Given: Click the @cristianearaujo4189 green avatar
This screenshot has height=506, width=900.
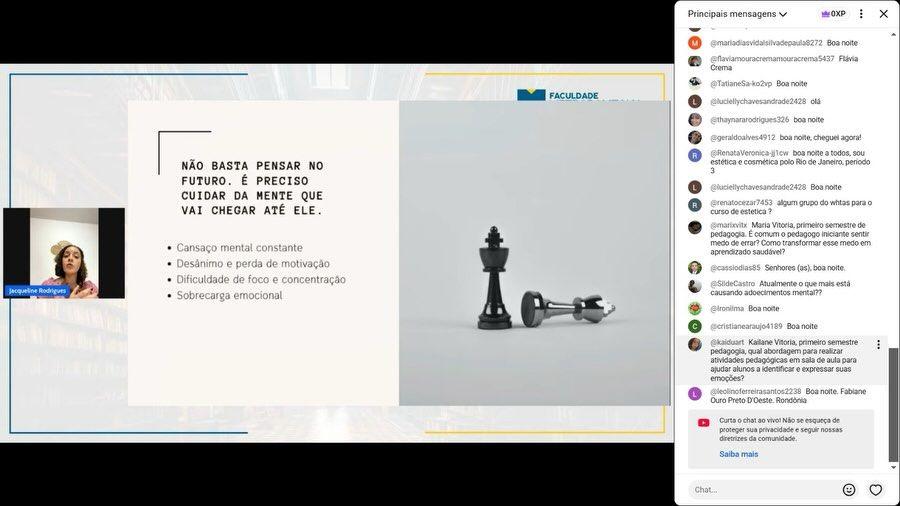Looking at the screenshot, I should tap(695, 326).
